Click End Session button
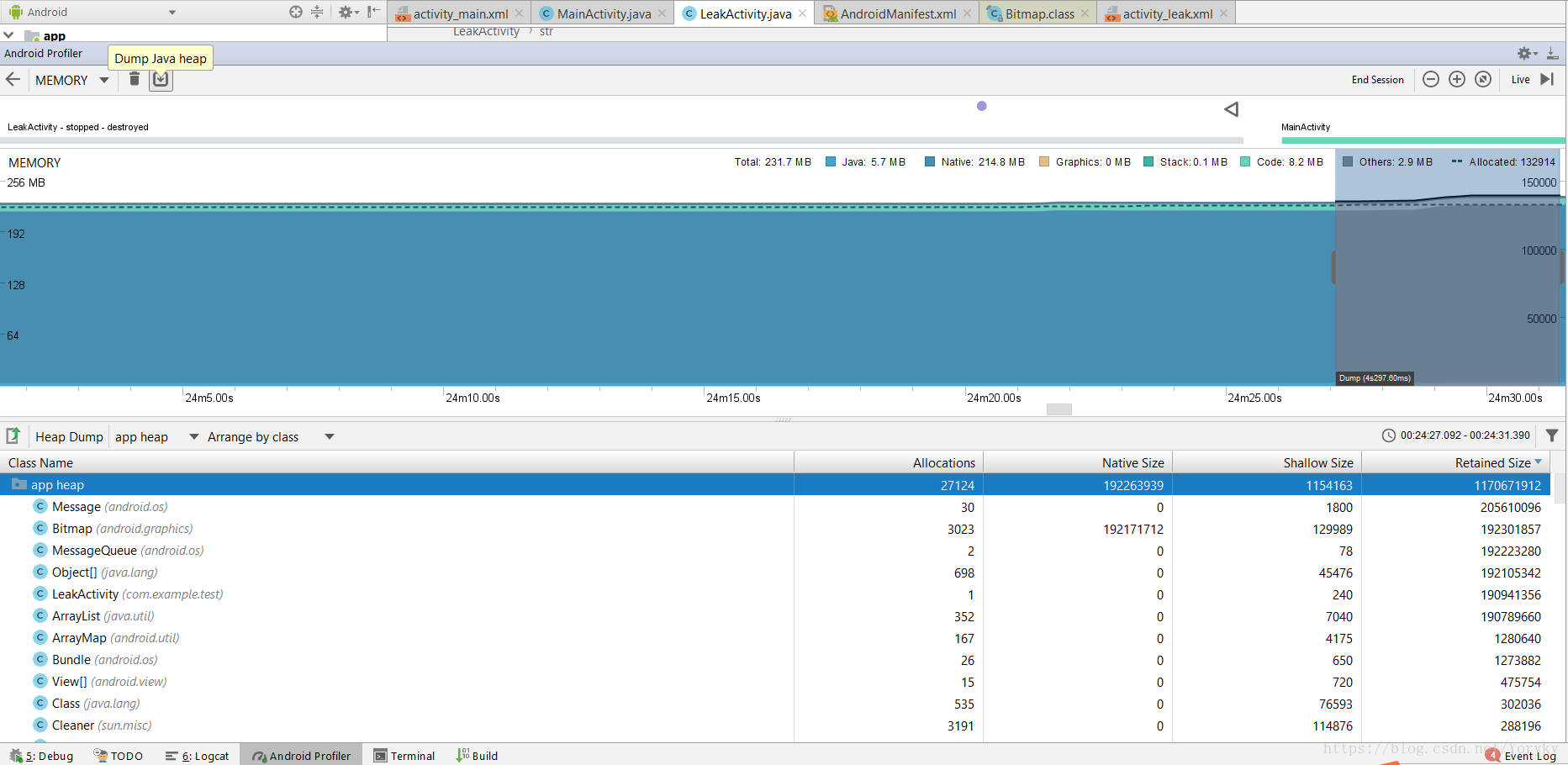Viewport: 1568px width, 765px height. coord(1377,80)
